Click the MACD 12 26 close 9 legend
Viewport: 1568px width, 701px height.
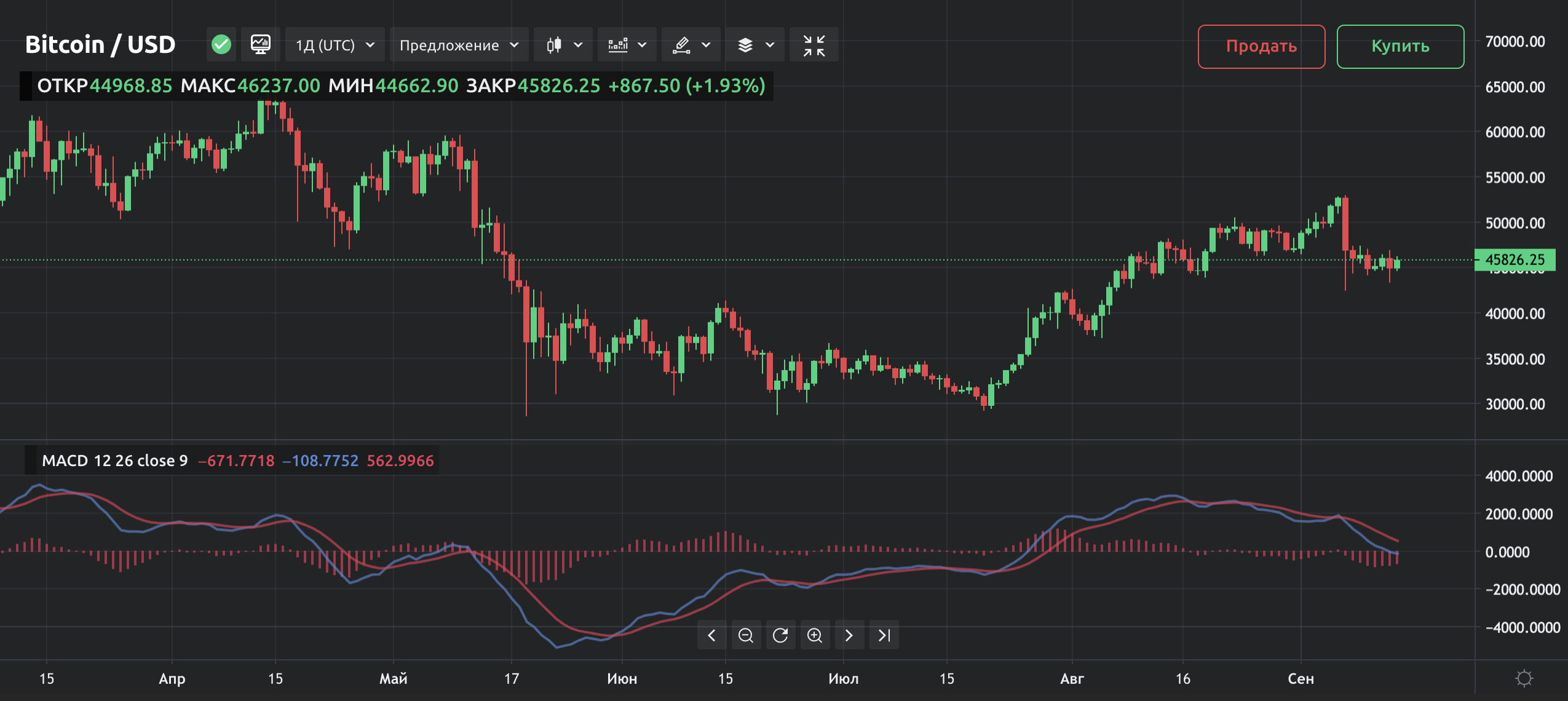click(115, 461)
